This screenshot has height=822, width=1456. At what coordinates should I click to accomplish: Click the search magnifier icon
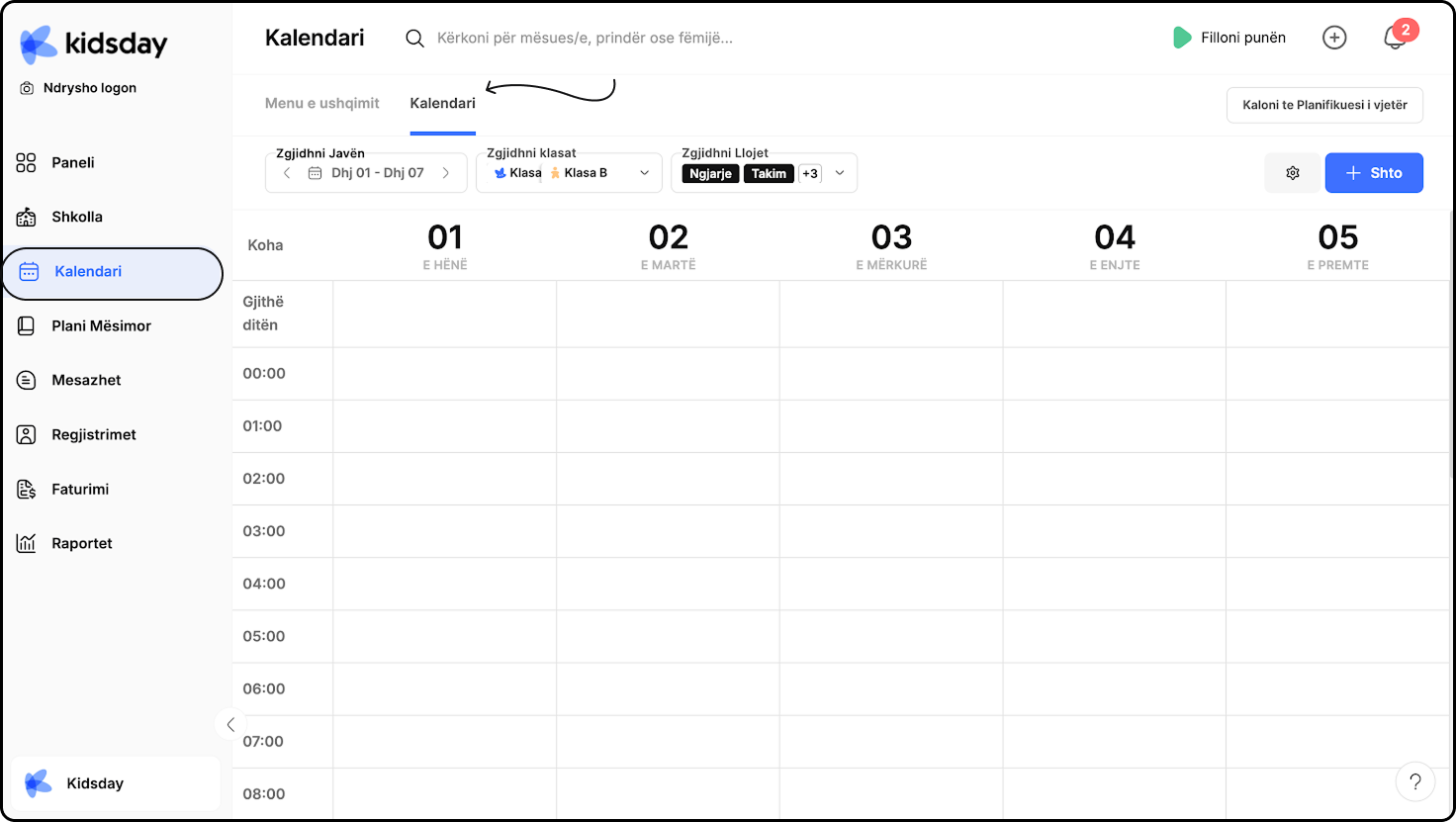point(415,39)
